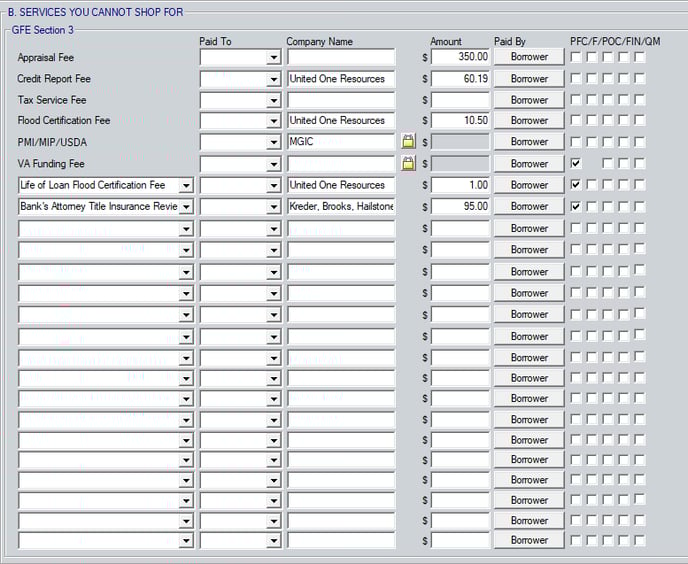Open Paid To dropdown for Appraisal Fee
This screenshot has width=688, height=564.
point(273,58)
